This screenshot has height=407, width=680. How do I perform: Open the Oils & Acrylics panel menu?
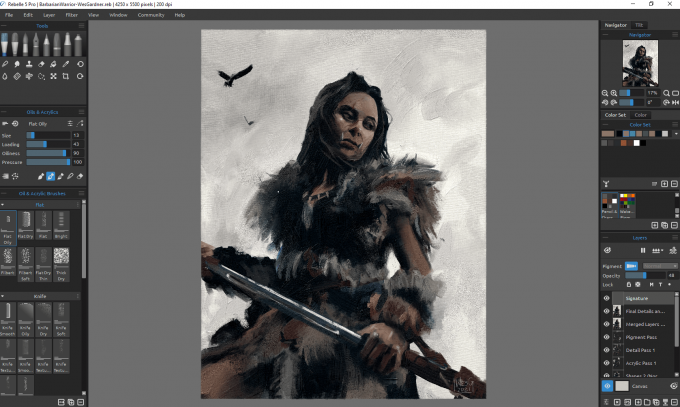click(81, 112)
